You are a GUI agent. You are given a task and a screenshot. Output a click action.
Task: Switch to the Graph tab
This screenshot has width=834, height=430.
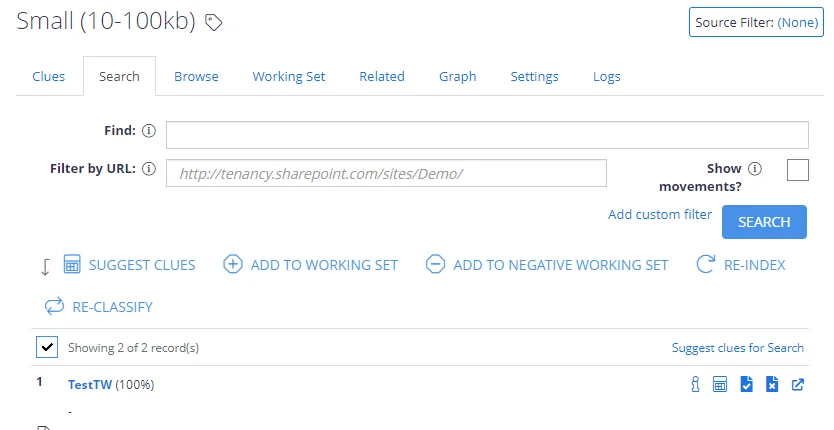[457, 77]
